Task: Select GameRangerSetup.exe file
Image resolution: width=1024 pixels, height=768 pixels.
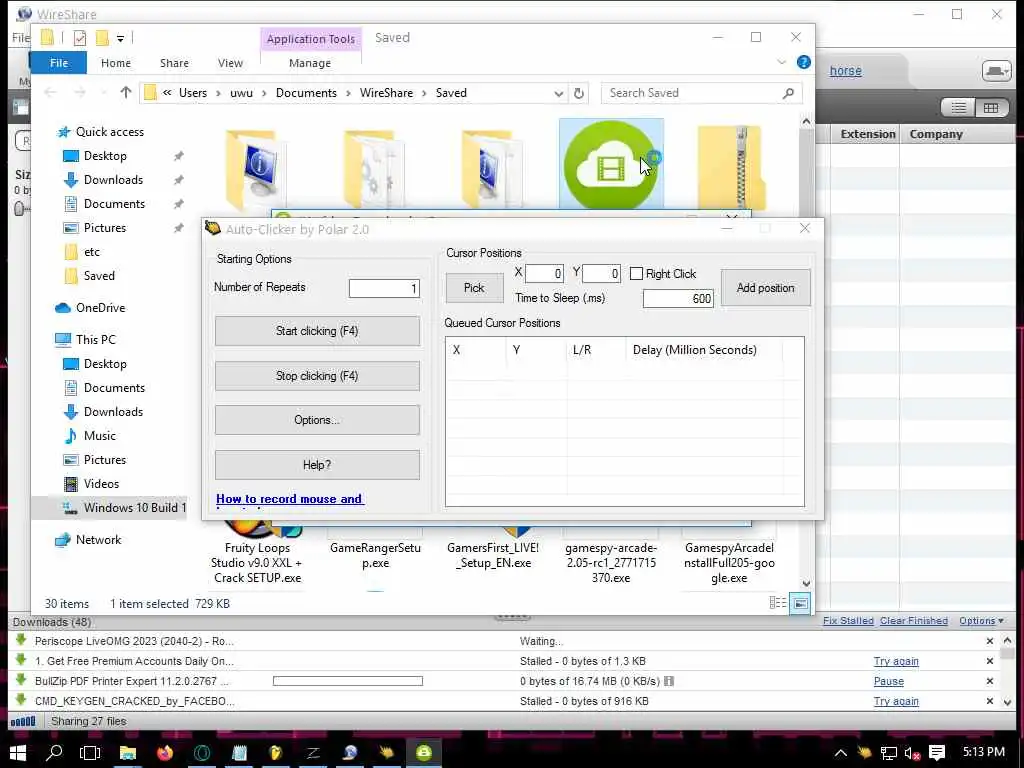Action: 376,556
